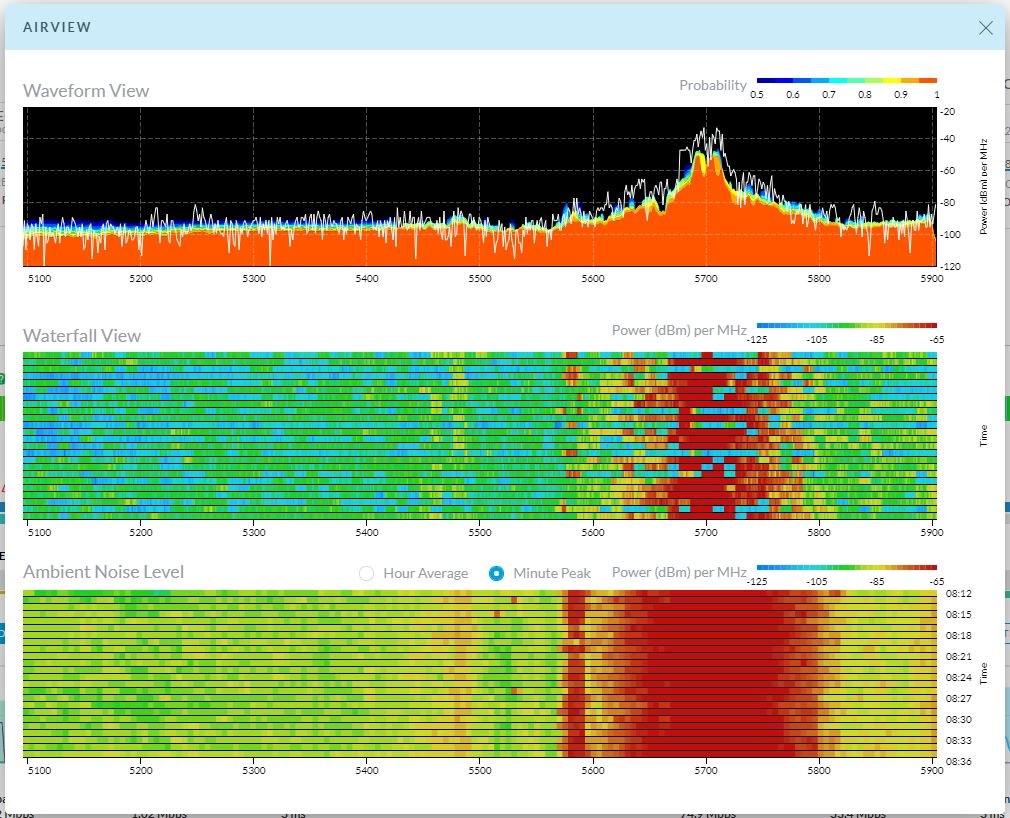Click the 5900 label under Waterfall View
The image size is (1010, 818).
pyautogui.click(x=932, y=533)
